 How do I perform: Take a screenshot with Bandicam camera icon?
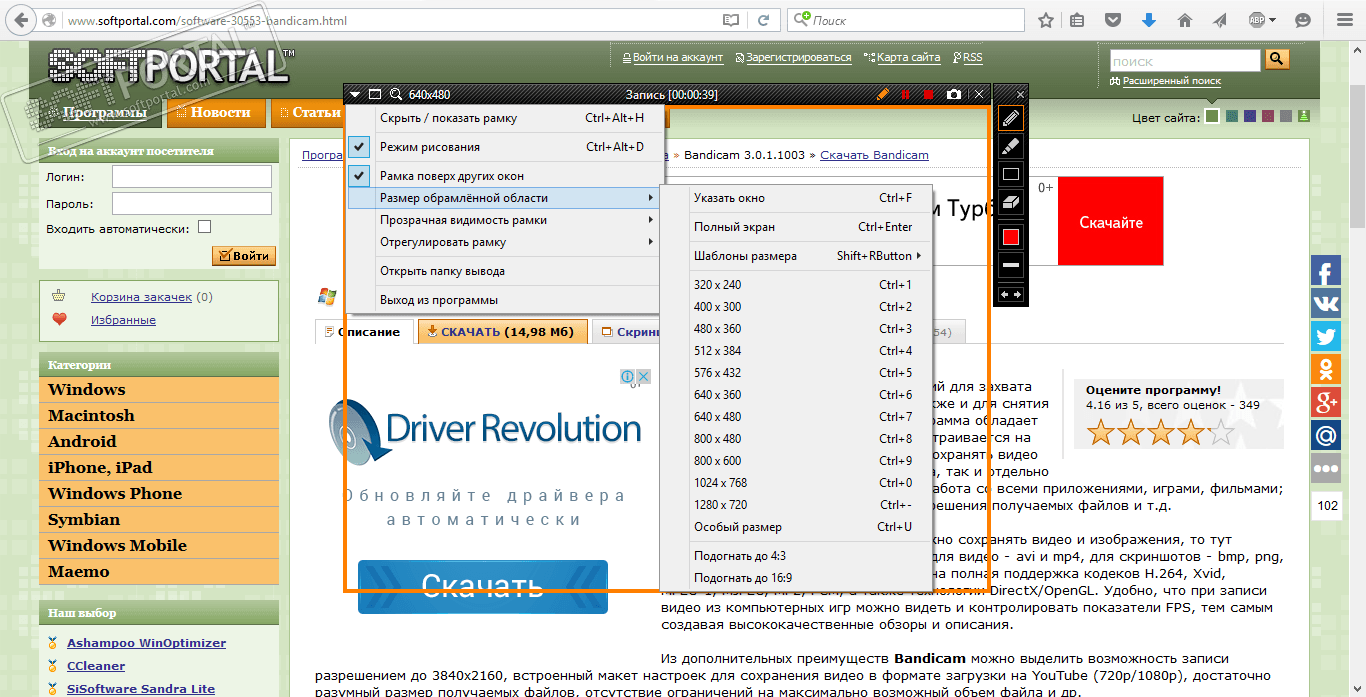click(954, 94)
